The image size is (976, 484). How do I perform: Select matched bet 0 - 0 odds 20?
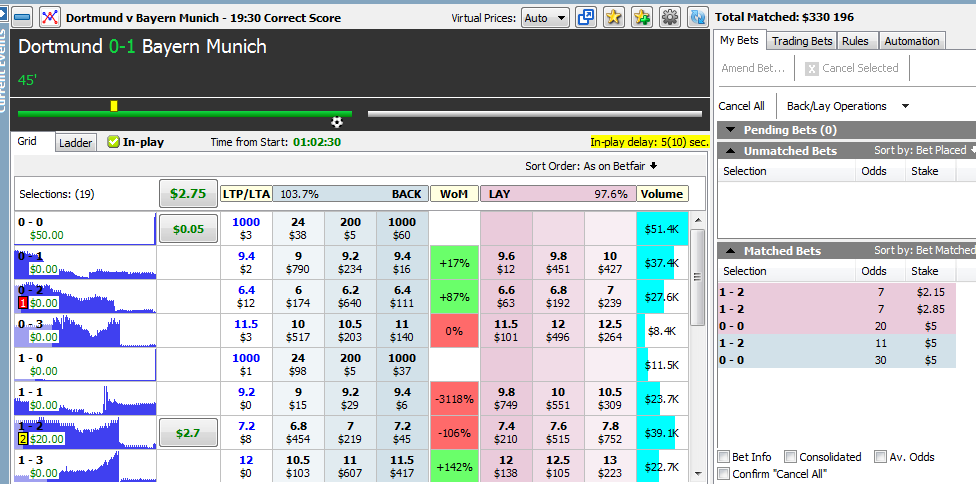(837, 326)
